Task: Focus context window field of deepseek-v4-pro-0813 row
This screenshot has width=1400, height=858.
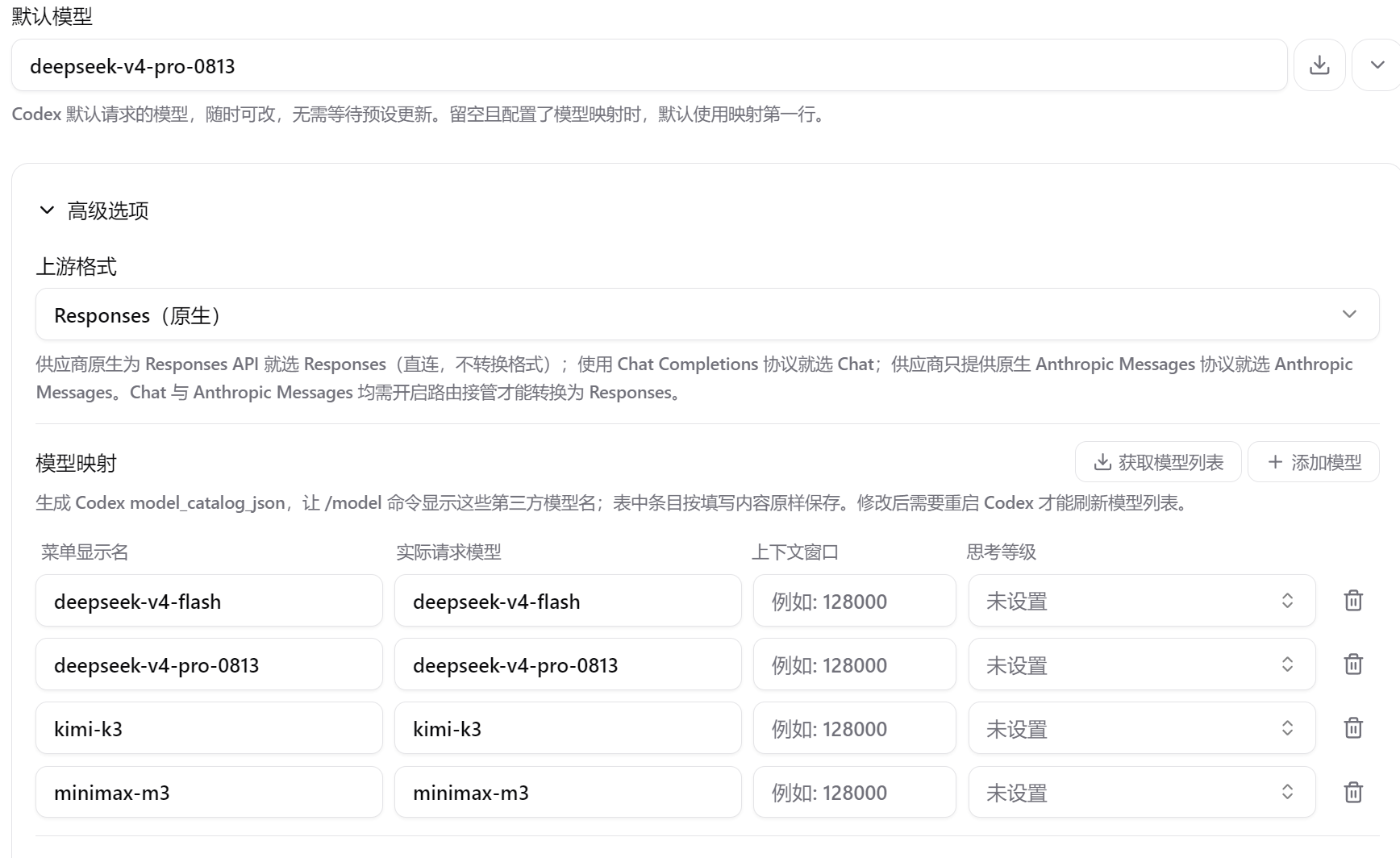Action: tap(855, 664)
